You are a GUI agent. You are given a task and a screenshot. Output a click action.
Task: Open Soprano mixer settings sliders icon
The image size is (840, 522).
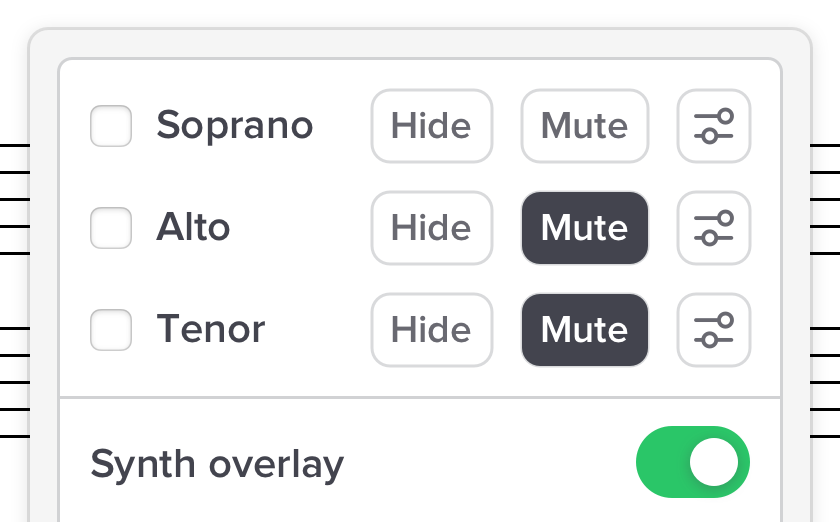click(x=714, y=126)
